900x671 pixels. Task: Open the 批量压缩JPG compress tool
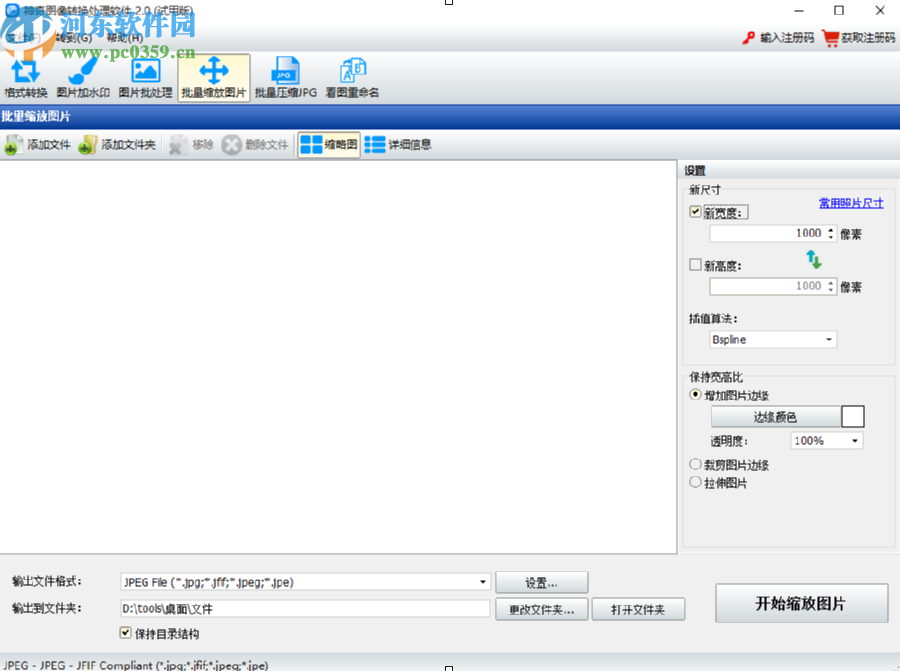point(285,78)
